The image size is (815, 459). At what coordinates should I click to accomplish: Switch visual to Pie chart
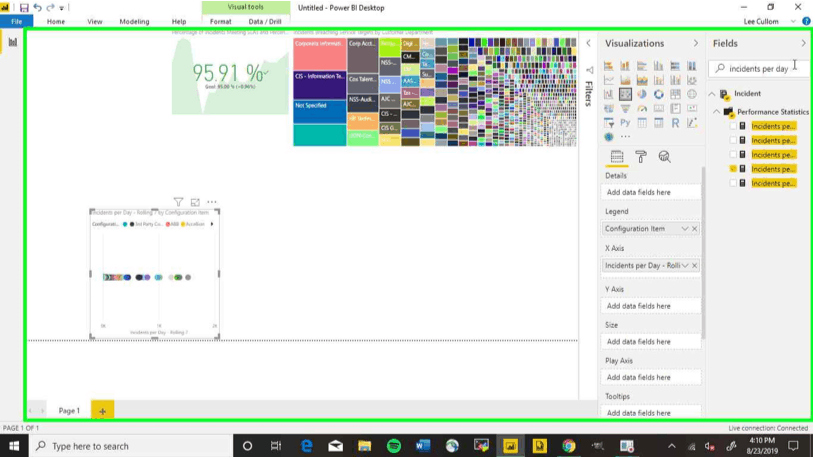(x=642, y=94)
